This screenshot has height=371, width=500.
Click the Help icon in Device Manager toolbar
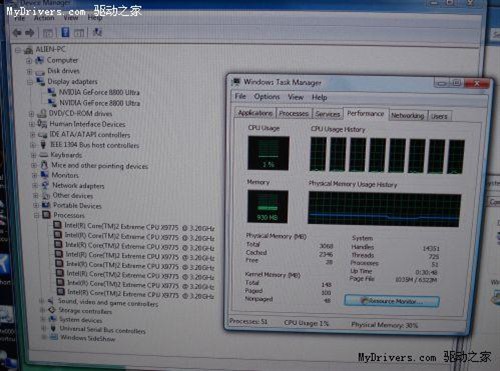click(x=65, y=32)
